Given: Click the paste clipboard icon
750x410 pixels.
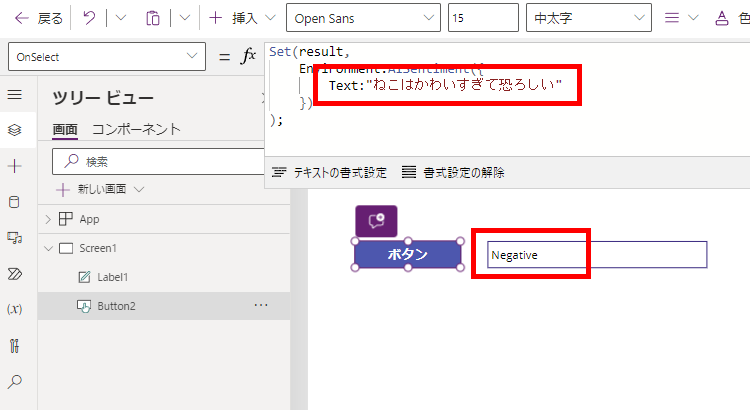Looking at the screenshot, I should point(152,18).
